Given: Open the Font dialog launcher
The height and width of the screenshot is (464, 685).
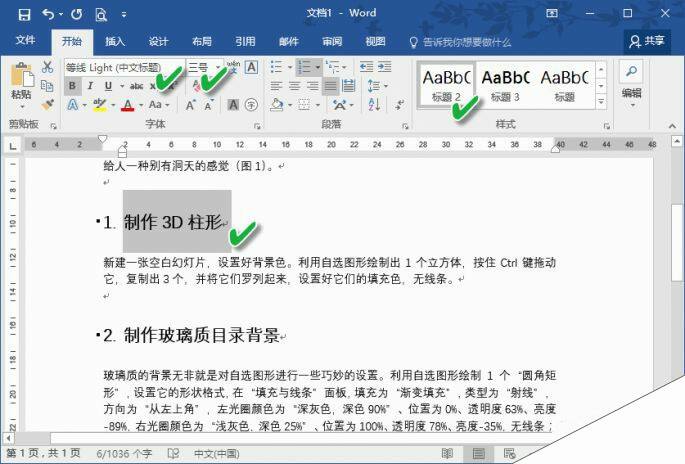Looking at the screenshot, I should coord(257,126).
